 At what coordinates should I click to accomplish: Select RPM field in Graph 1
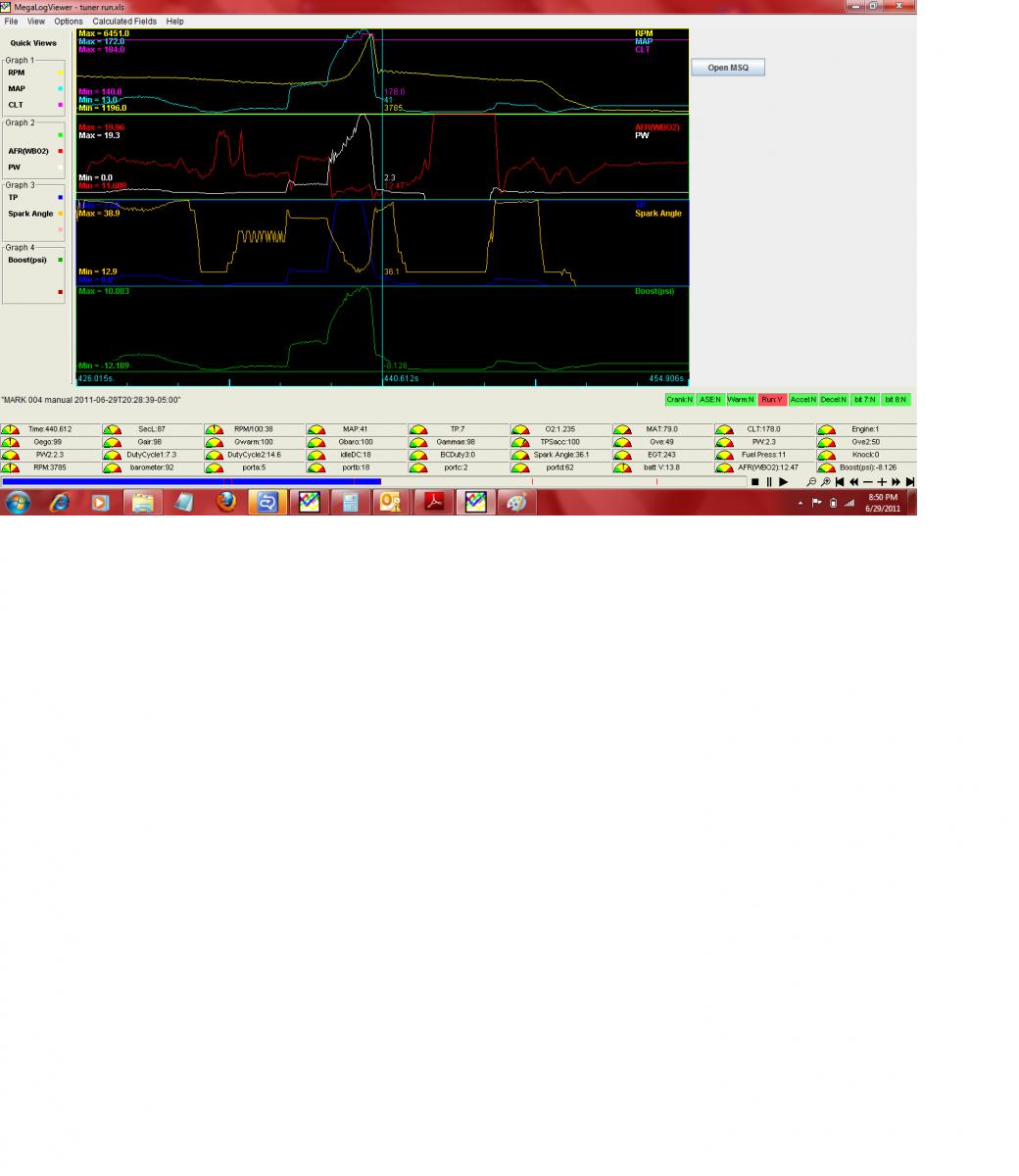click(x=17, y=73)
